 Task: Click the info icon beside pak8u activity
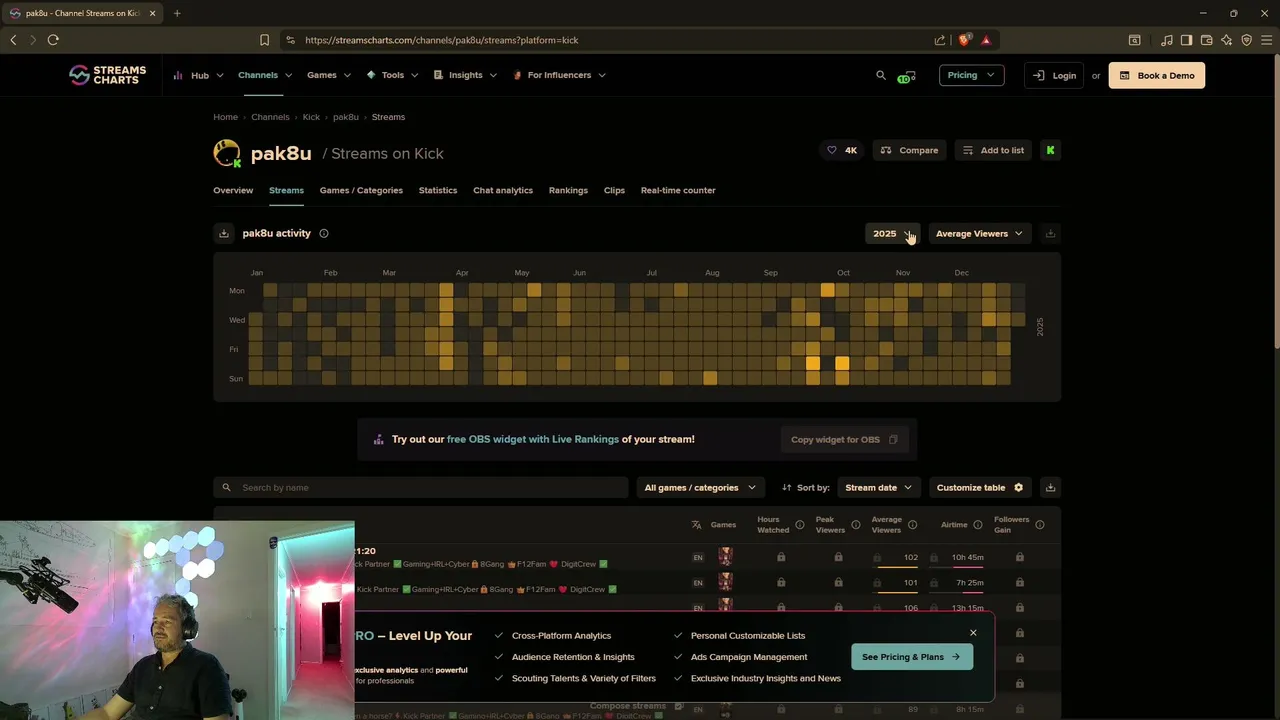point(324,233)
